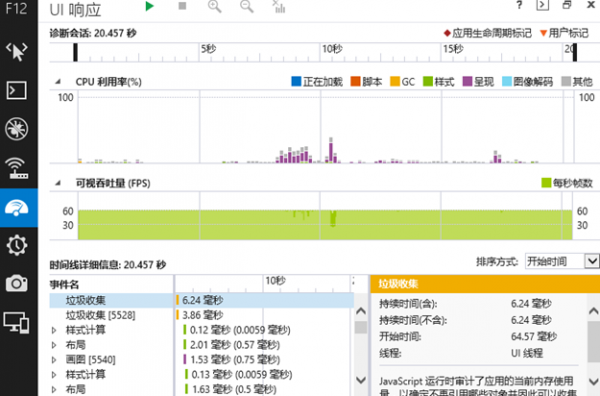This screenshot has width=600, height=396.
Task: Click the 10秒 mark on the top ruler
Action: click(332, 49)
